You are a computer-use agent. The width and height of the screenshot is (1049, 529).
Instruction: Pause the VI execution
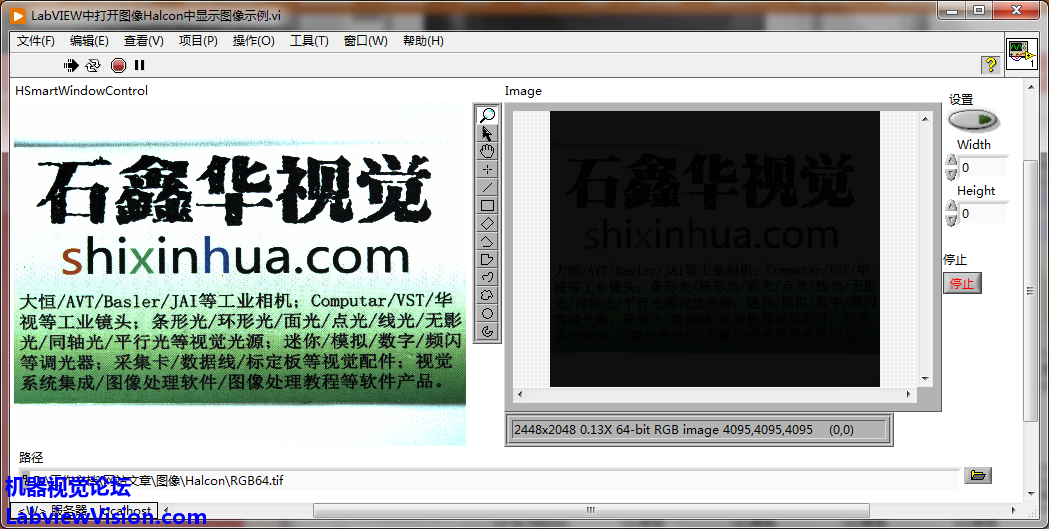139,65
